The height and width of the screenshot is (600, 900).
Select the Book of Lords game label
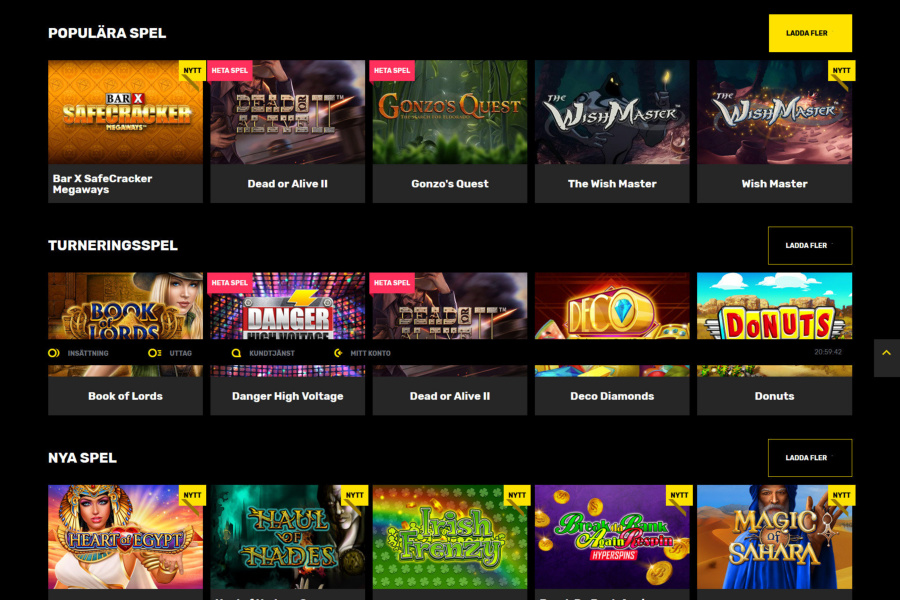click(x=125, y=396)
